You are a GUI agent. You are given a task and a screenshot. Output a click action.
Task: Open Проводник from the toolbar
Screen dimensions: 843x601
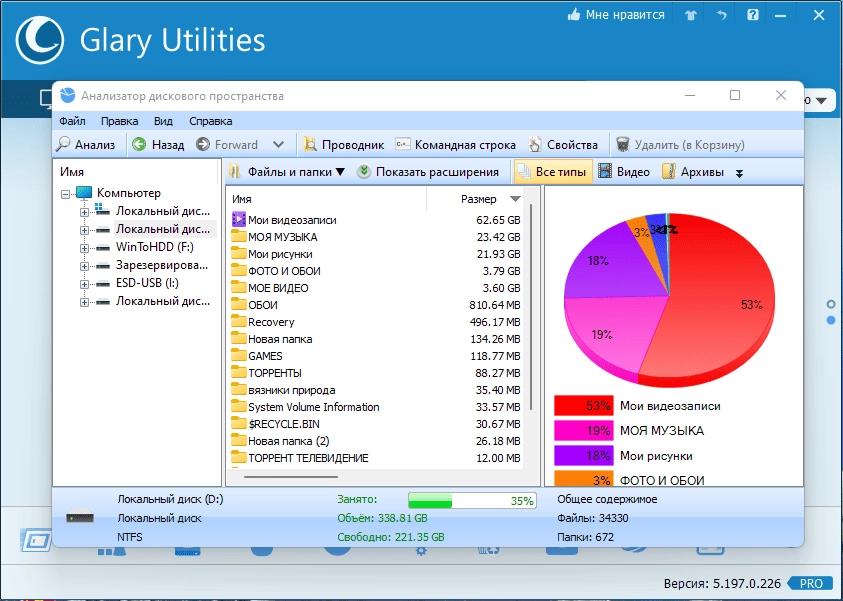[x=343, y=145]
